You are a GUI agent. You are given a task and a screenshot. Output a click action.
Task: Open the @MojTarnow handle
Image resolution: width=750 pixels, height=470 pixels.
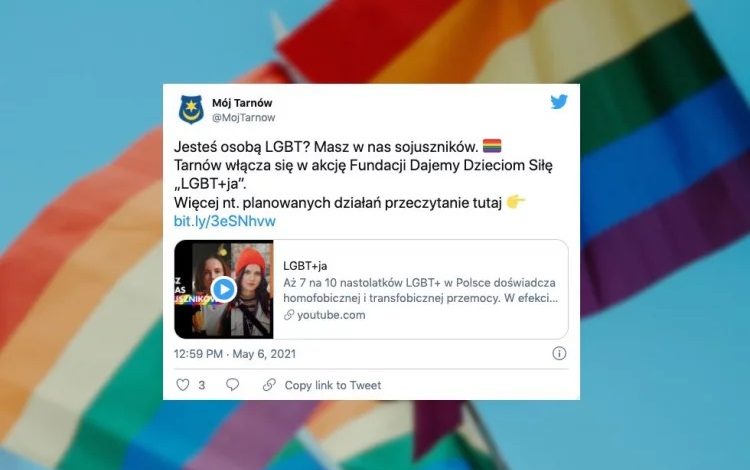tap(243, 118)
